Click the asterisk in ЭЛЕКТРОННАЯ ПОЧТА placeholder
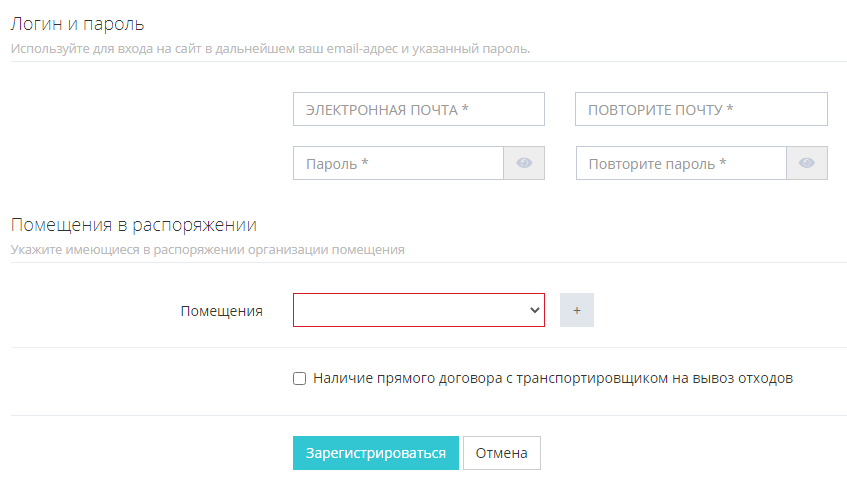 466,109
